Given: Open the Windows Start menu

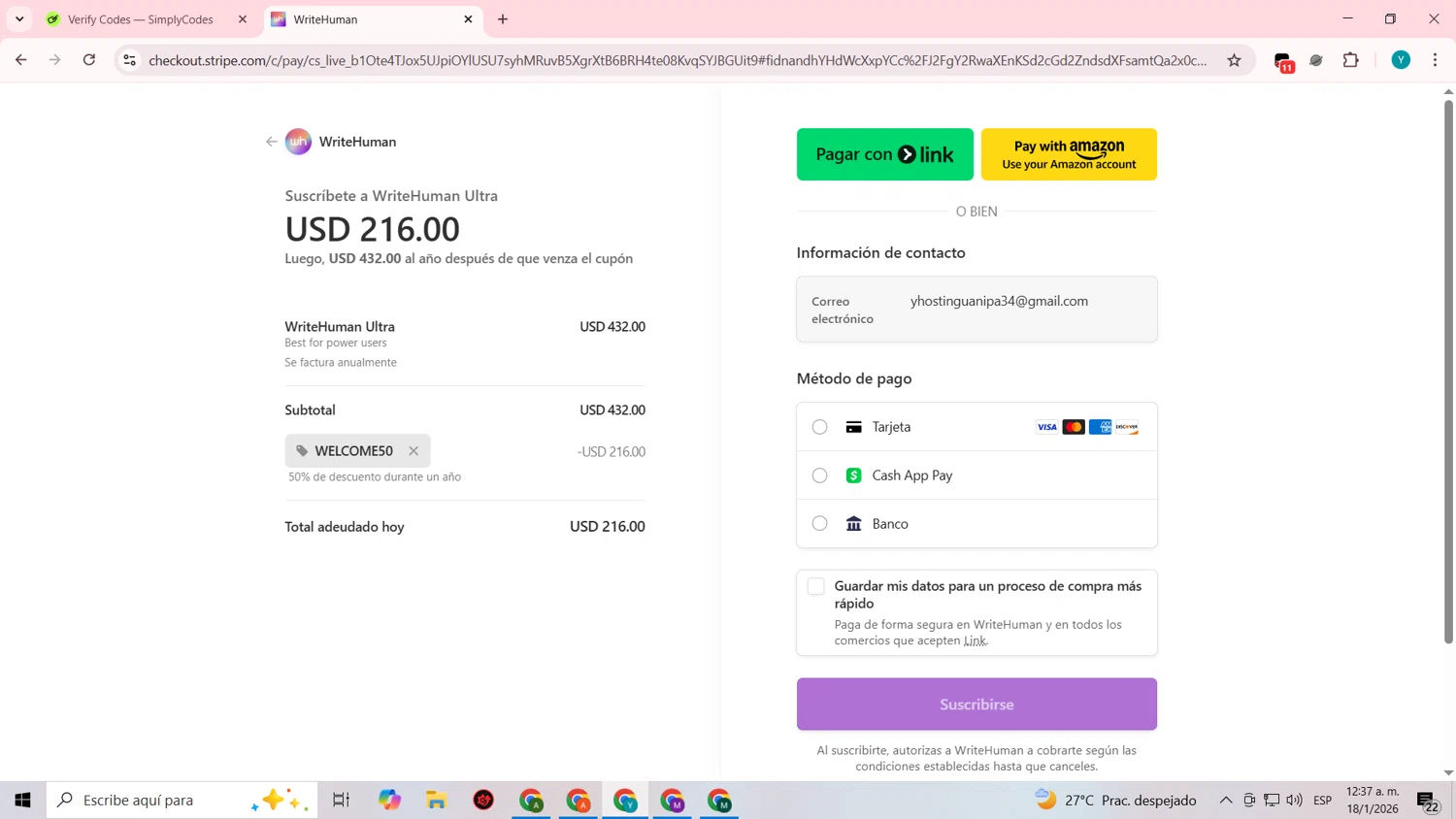Looking at the screenshot, I should click(22, 801).
